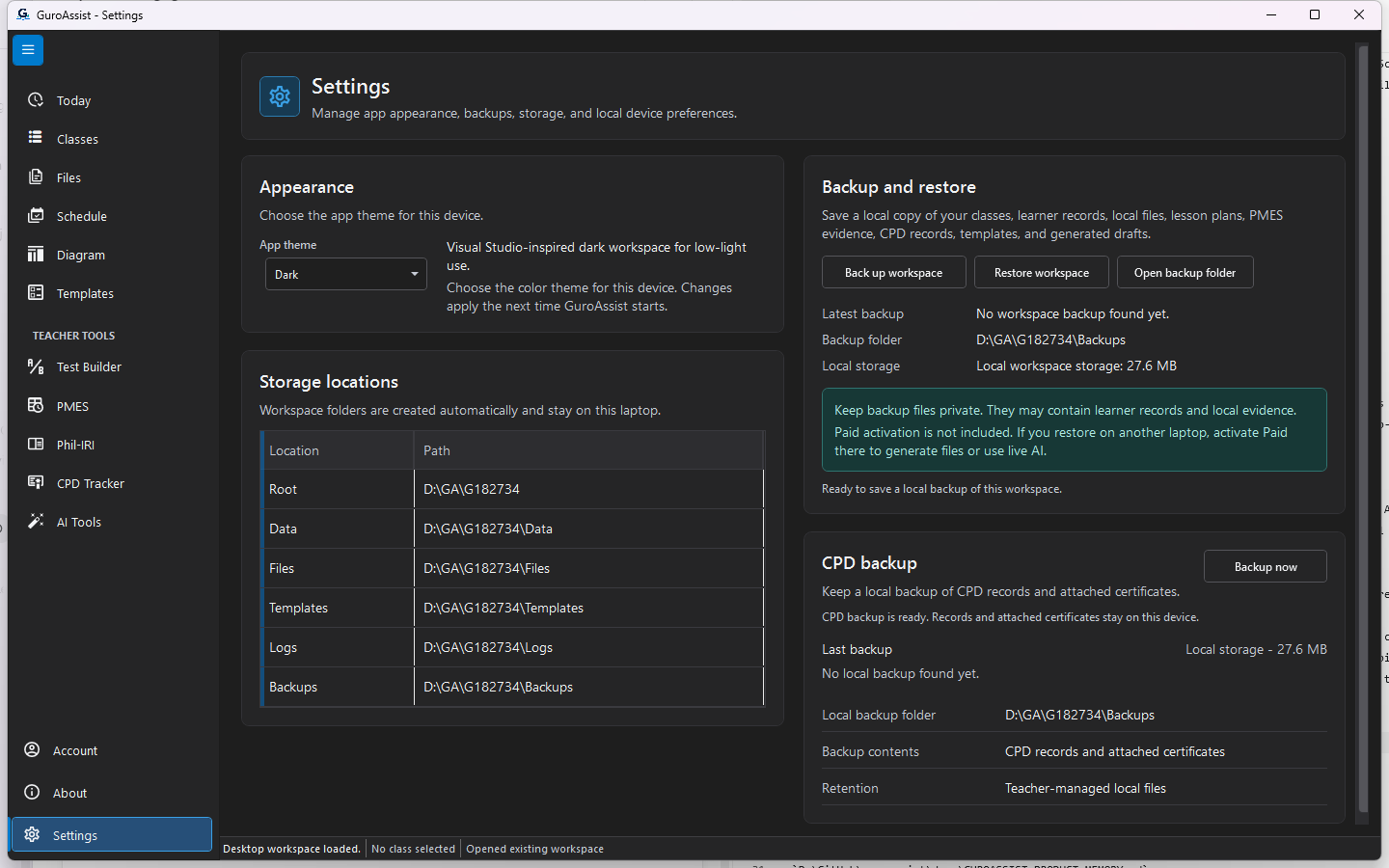Click the Location column header
Image resolution: width=1389 pixels, height=868 pixels.
point(338,450)
